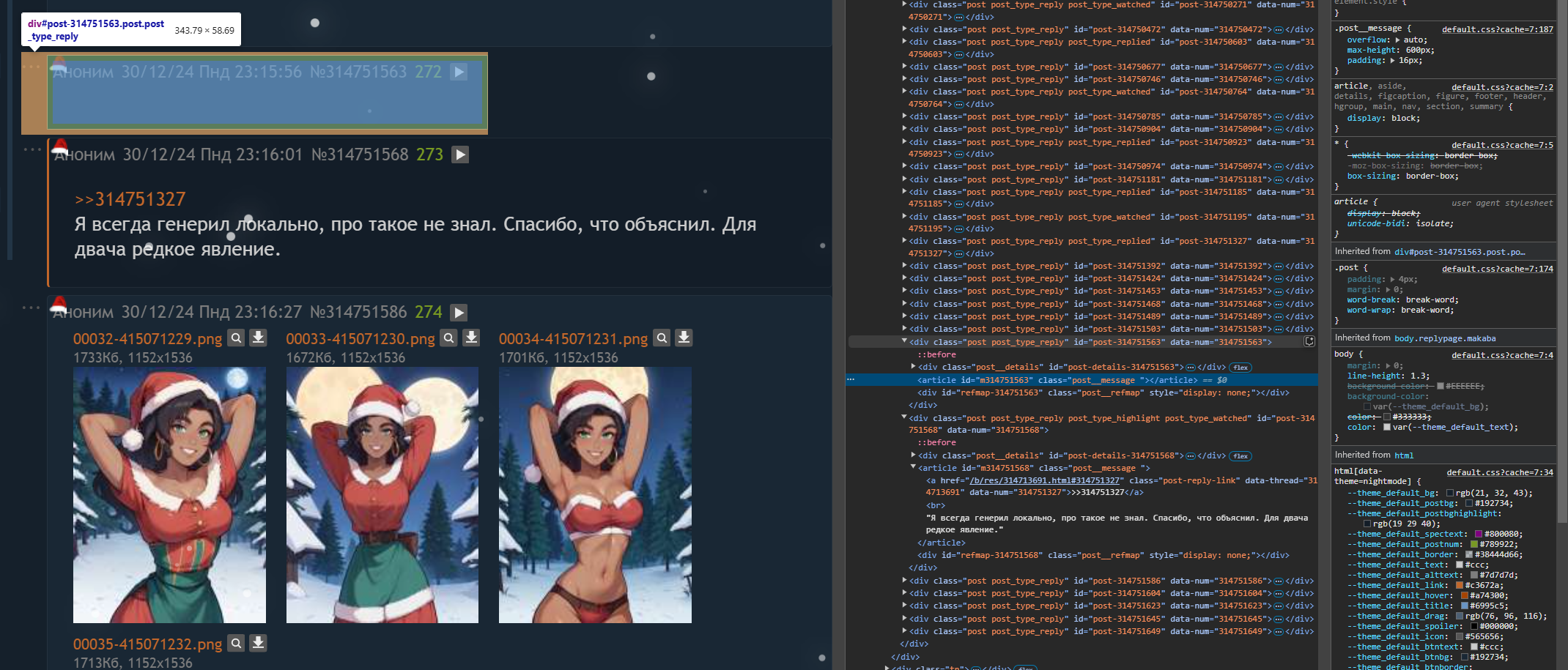Expand post-314751649 DOM node

point(904,630)
